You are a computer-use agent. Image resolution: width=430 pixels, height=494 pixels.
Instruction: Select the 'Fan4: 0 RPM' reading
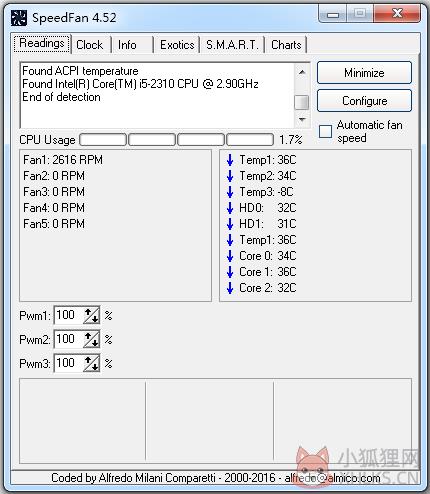tap(54, 208)
